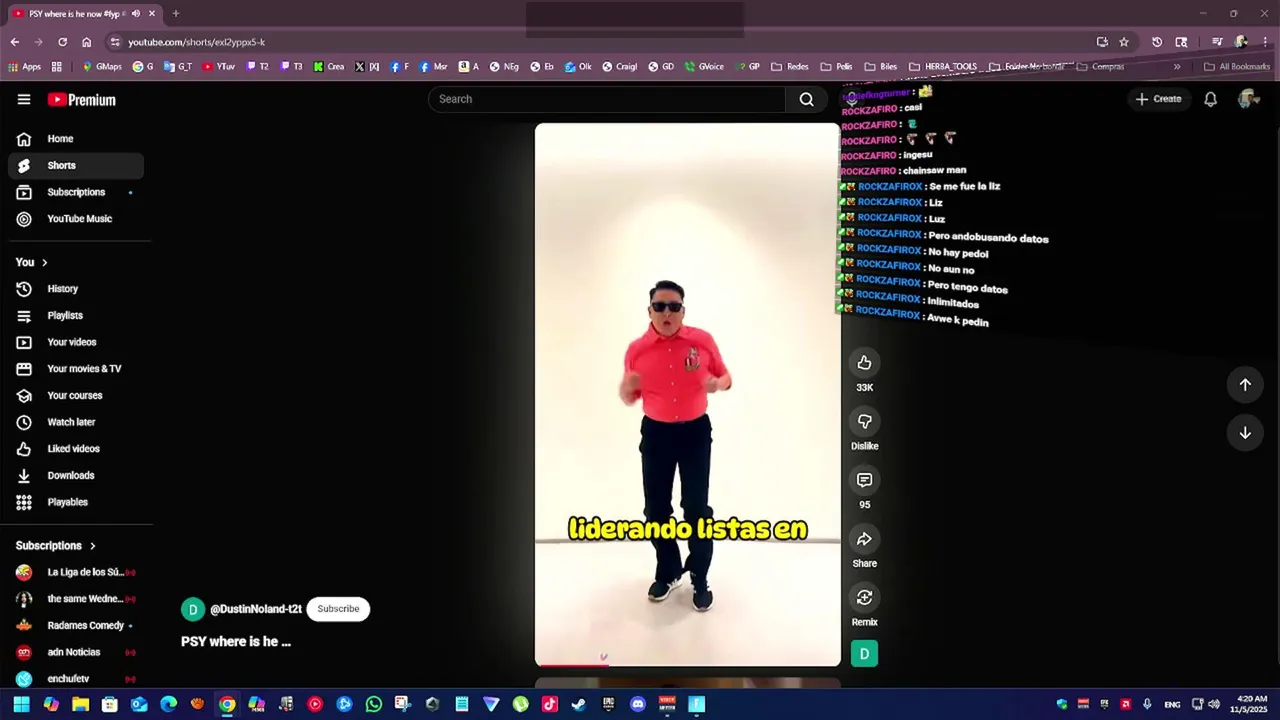1280x720 pixels.
Task: Share the PSY Short
Action: click(865, 540)
